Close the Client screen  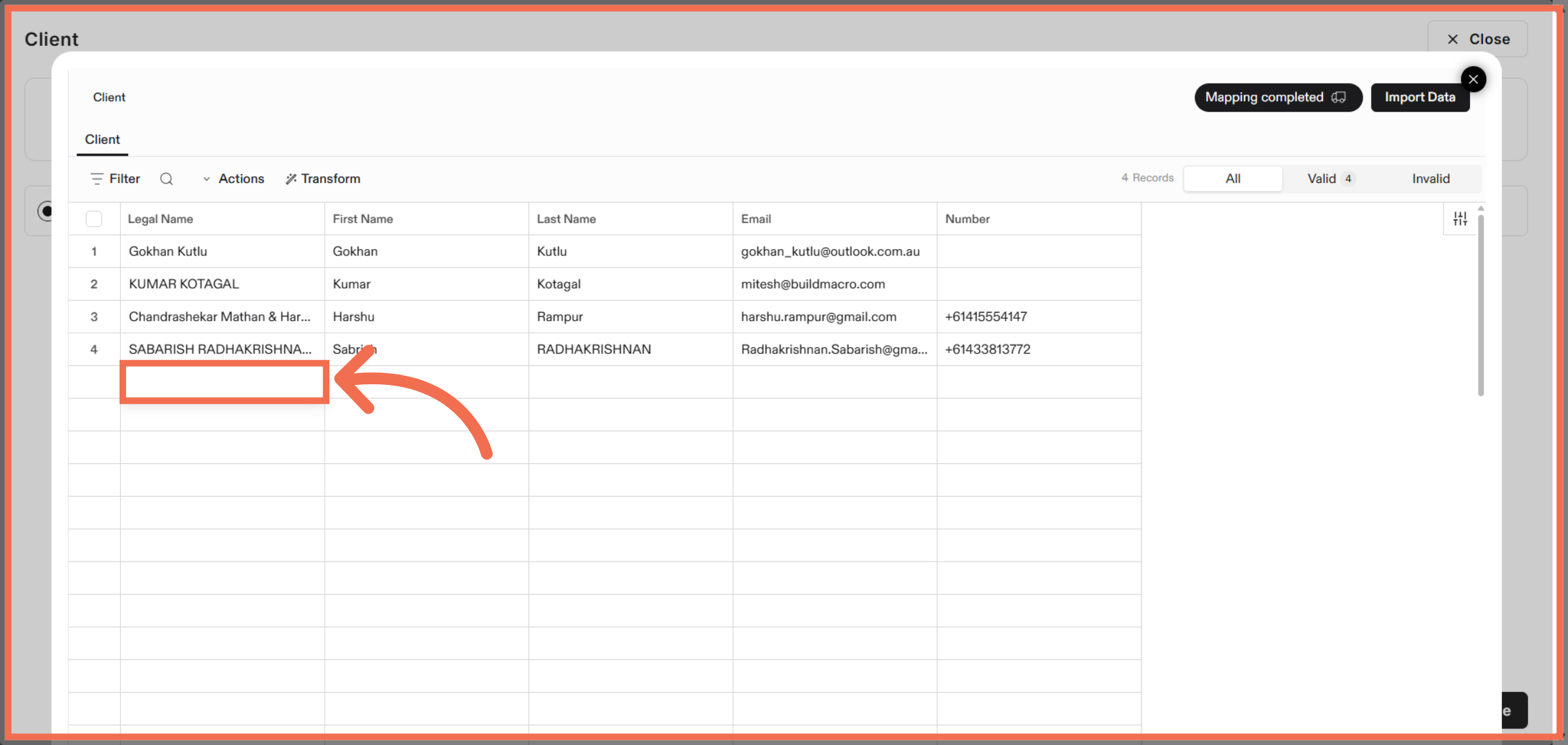tap(1477, 39)
